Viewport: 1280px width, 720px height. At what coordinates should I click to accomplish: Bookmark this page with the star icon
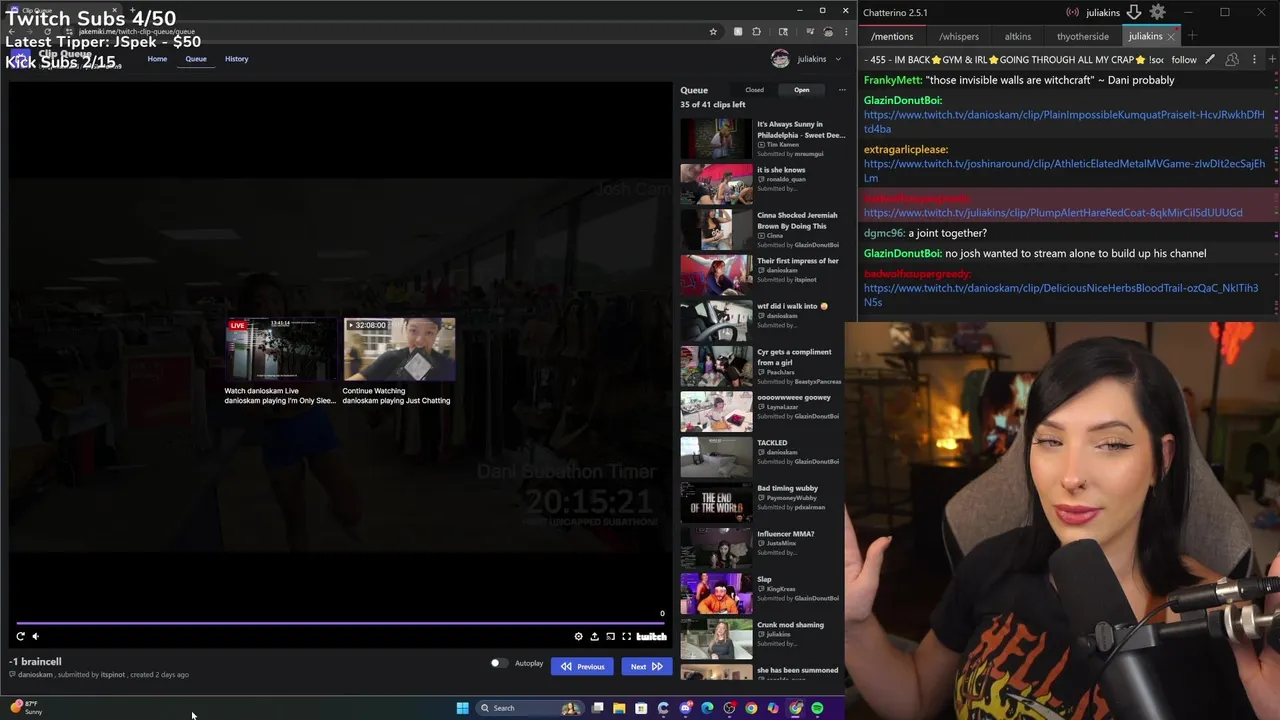click(713, 32)
